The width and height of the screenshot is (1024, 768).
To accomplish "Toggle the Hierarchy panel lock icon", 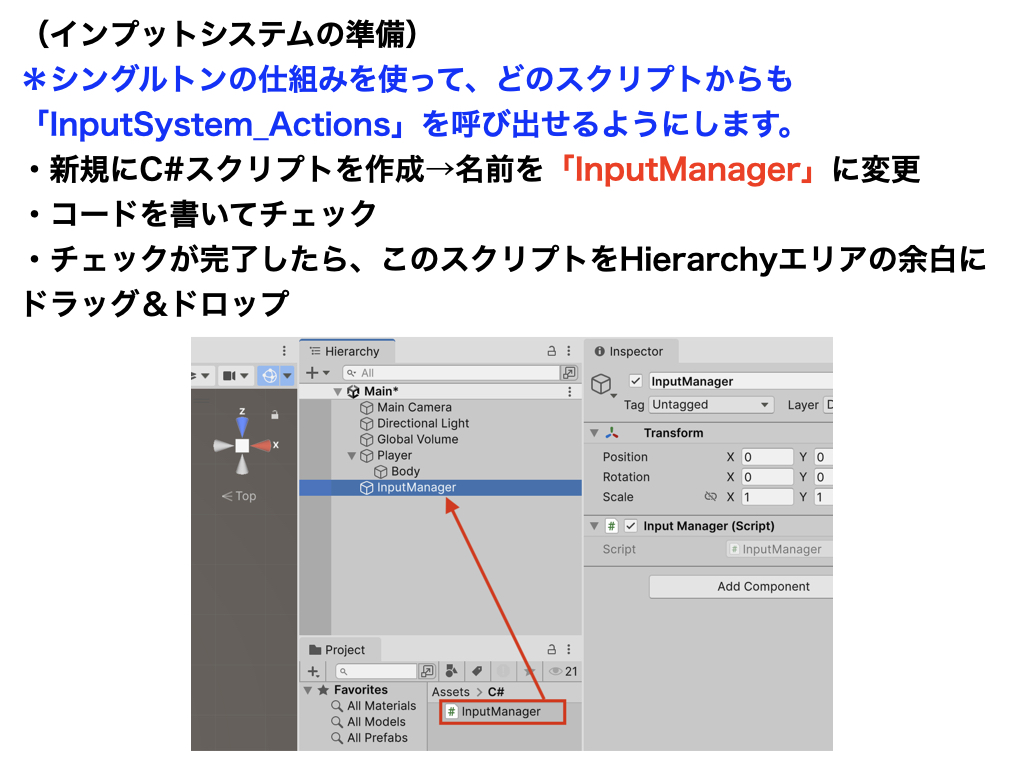I will pos(551,351).
